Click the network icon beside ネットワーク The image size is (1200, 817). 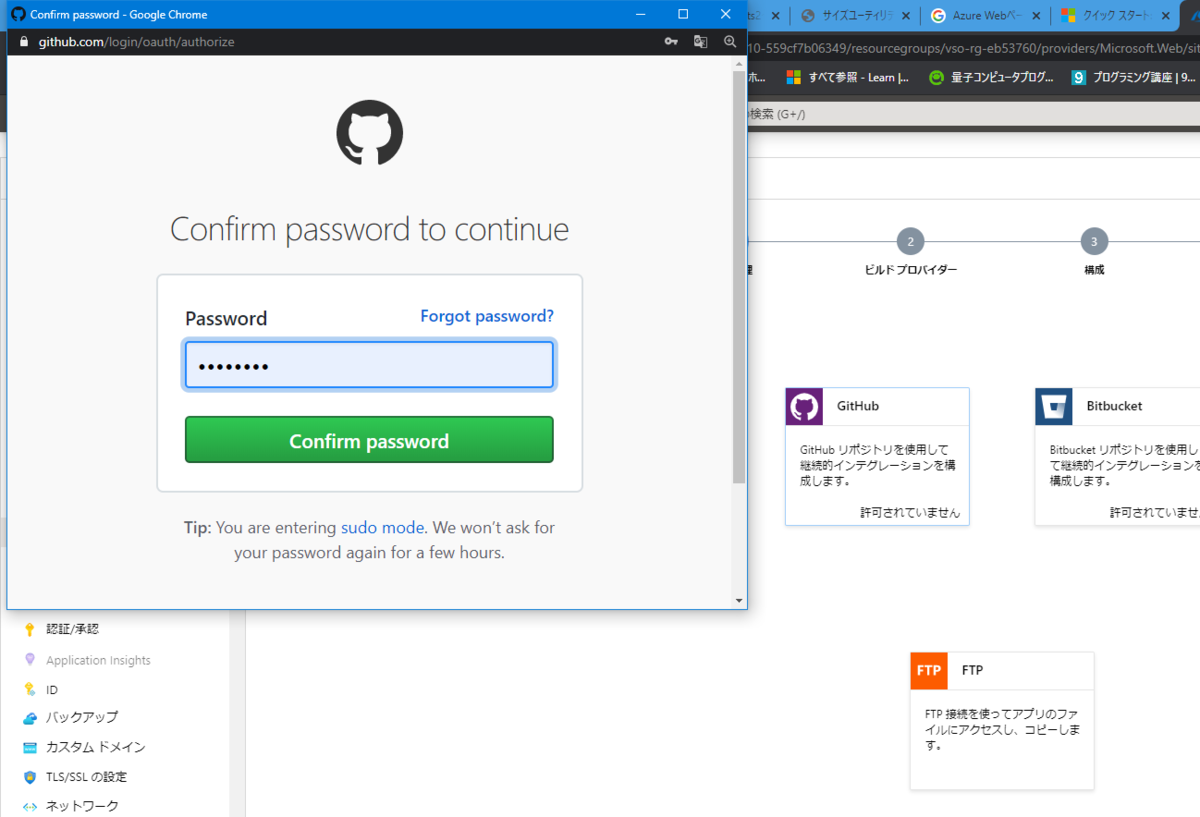click(x=30, y=806)
